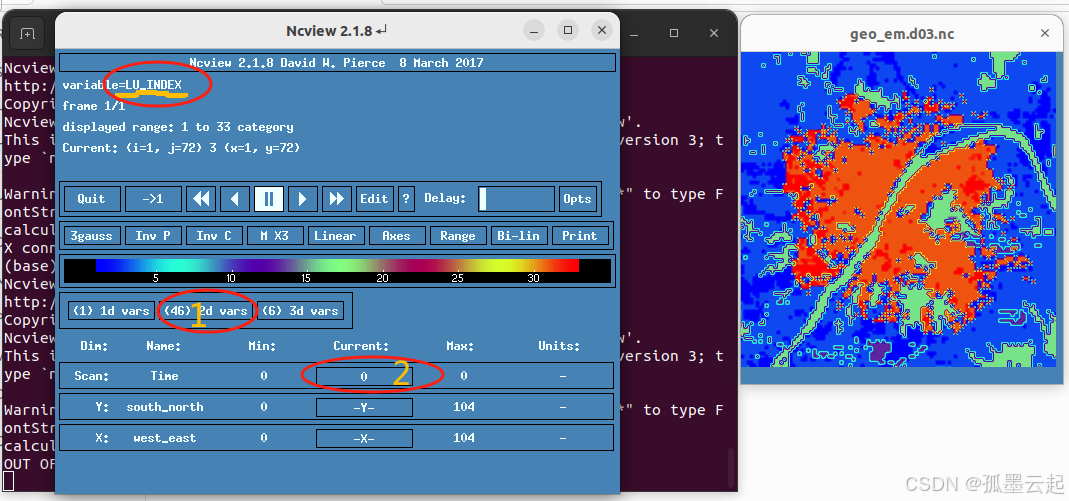
Task: Open the (6) 3d vars menu
Action: (x=300, y=311)
